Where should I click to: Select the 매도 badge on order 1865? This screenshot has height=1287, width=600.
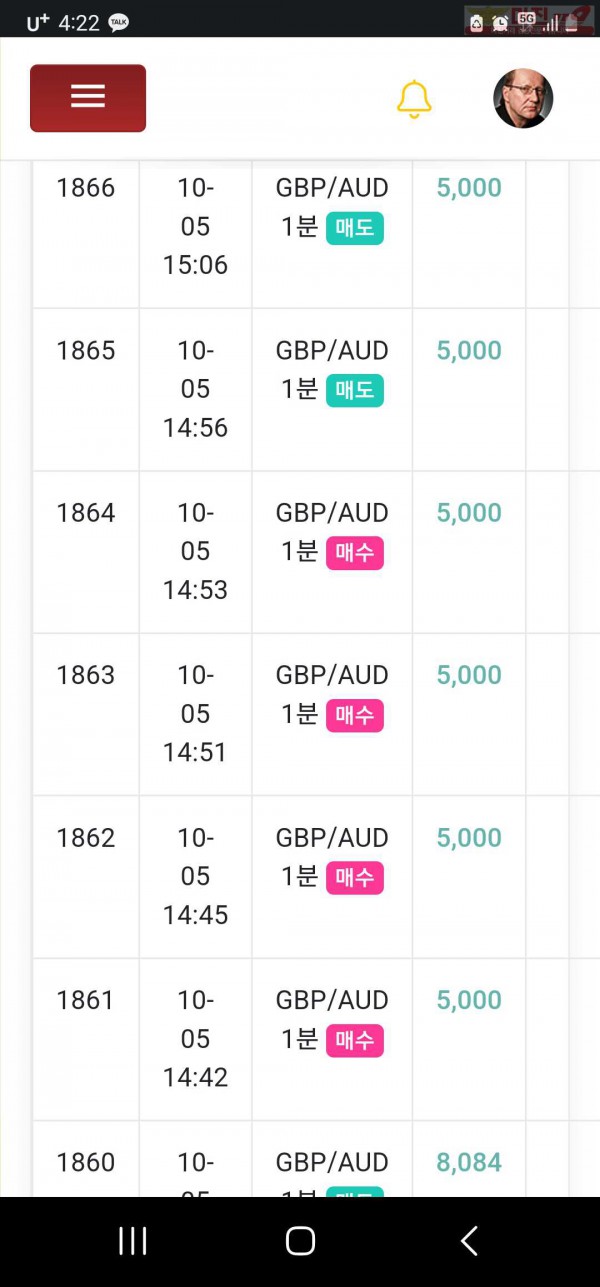tap(355, 390)
